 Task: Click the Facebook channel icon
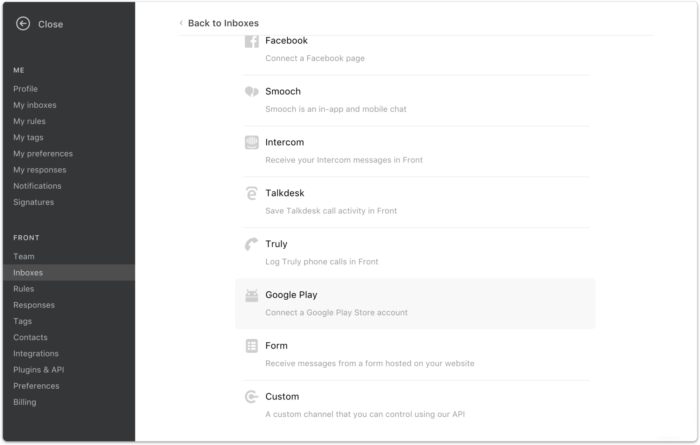[x=252, y=41]
